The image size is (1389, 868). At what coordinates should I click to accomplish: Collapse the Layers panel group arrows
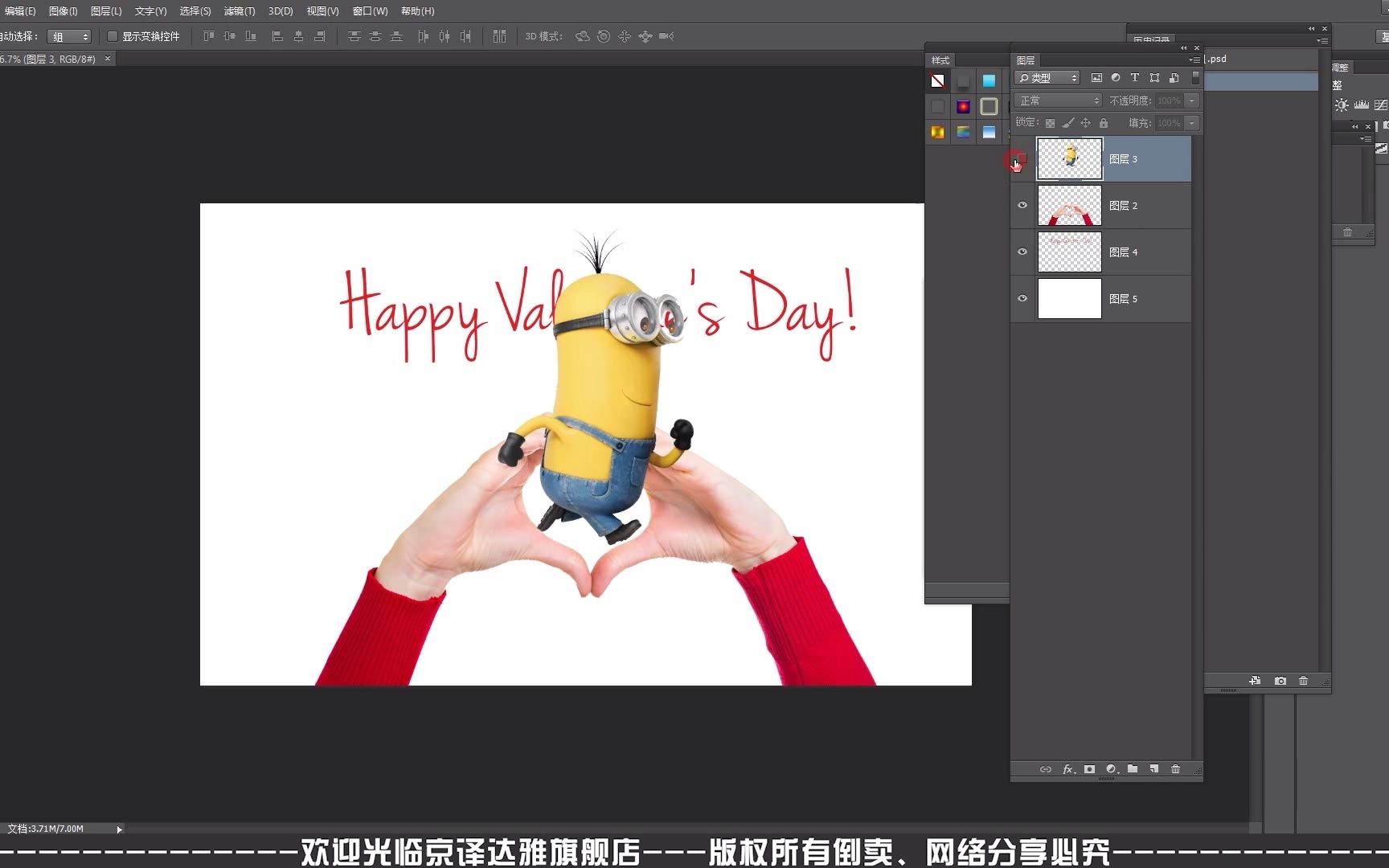[1183, 48]
